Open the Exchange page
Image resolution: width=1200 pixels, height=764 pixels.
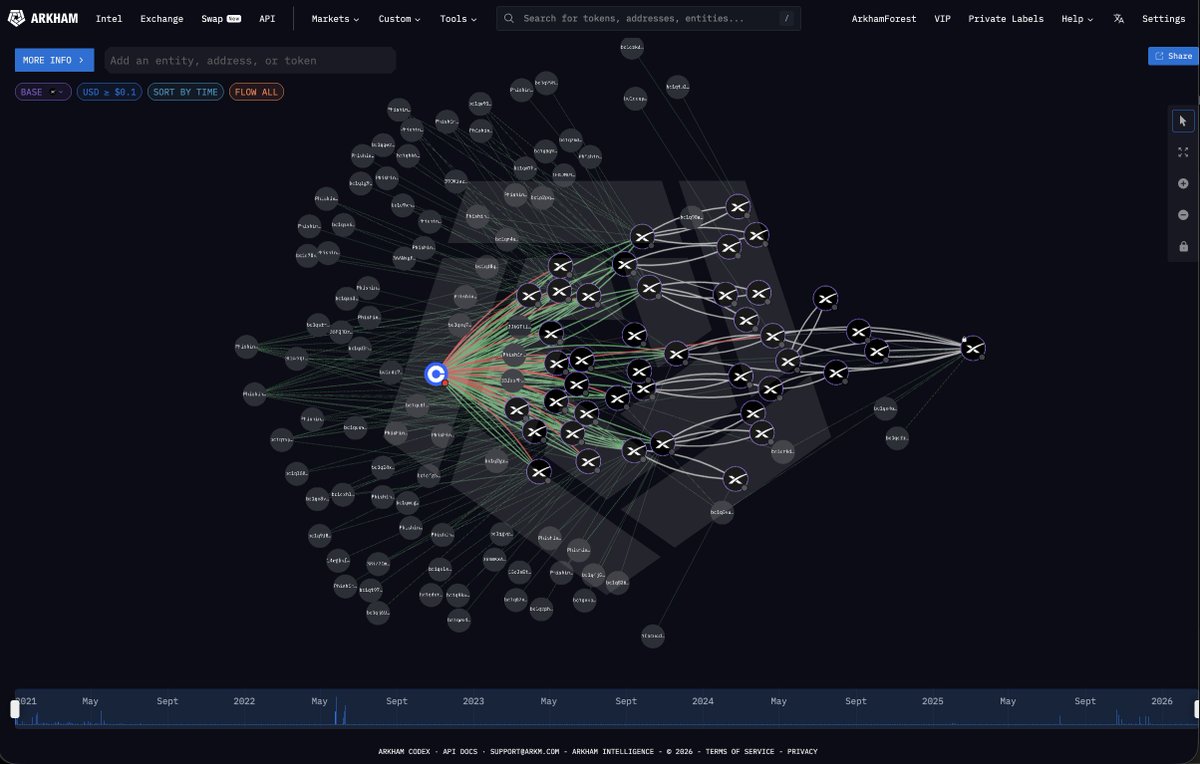pos(162,19)
